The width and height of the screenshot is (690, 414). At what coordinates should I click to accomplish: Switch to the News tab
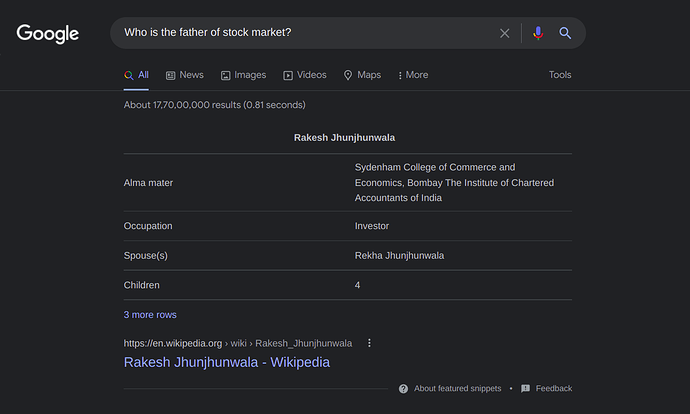(x=185, y=75)
